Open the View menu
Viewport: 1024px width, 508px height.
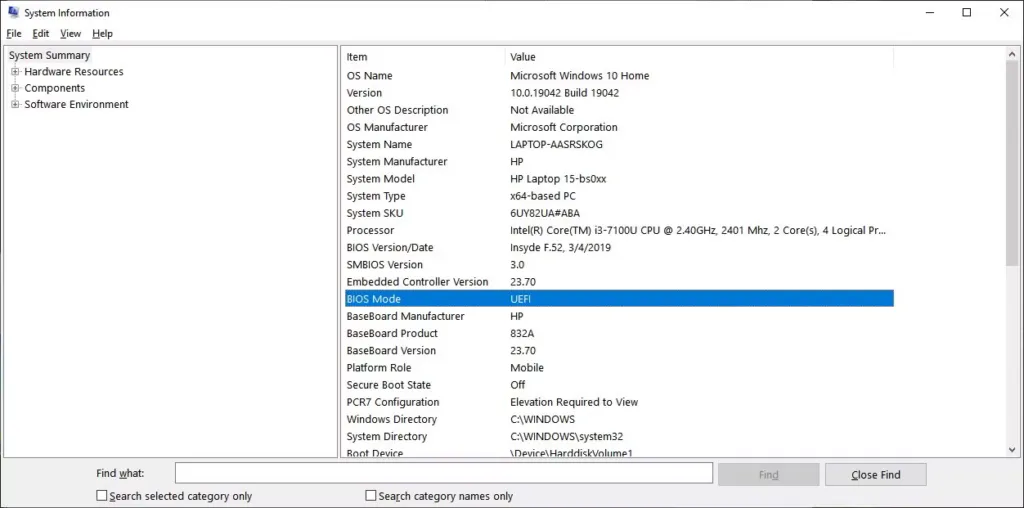tap(70, 34)
